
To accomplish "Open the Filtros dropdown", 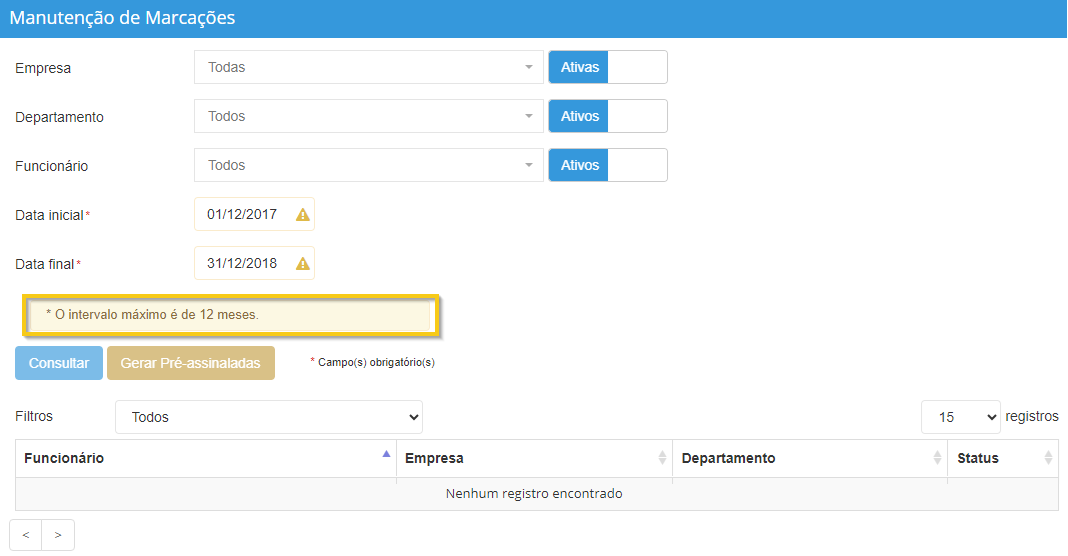I will 268,417.
